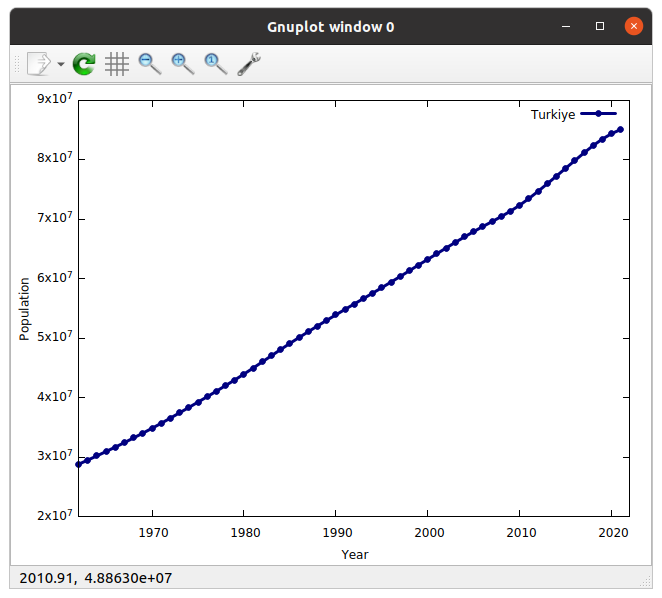Viewport: 662px width, 598px height.
Task: Maximize the Gnuplot window
Action: pos(600,27)
